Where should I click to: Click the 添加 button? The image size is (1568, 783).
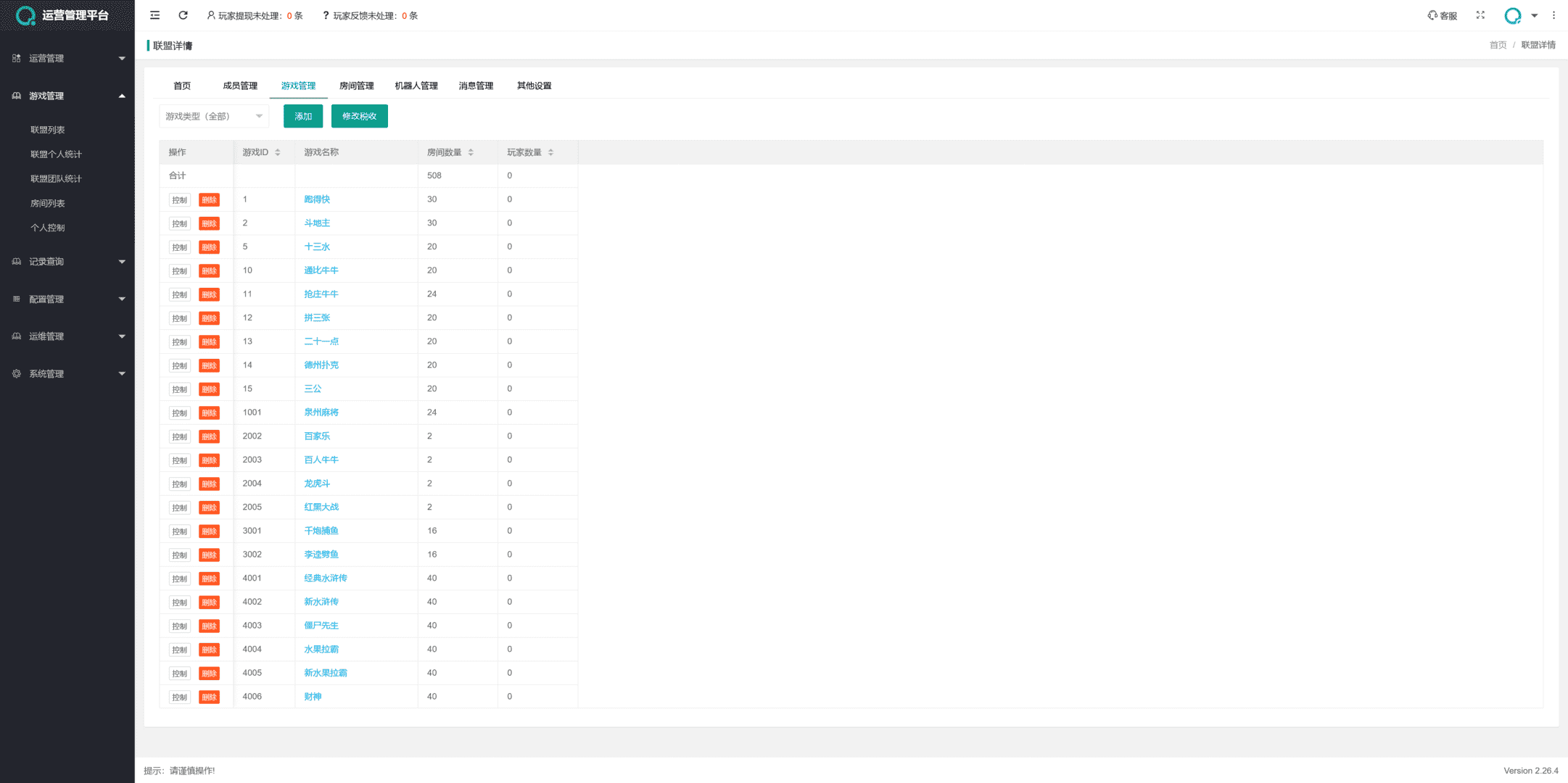[x=303, y=116]
